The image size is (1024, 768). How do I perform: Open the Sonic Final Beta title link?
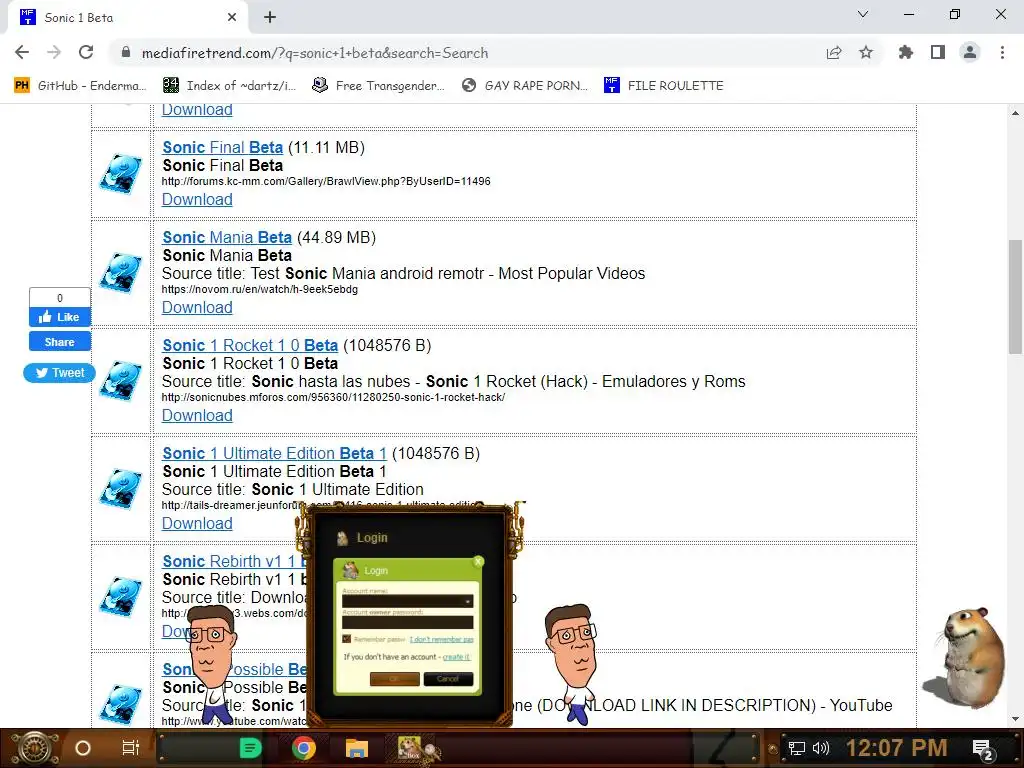(223, 148)
